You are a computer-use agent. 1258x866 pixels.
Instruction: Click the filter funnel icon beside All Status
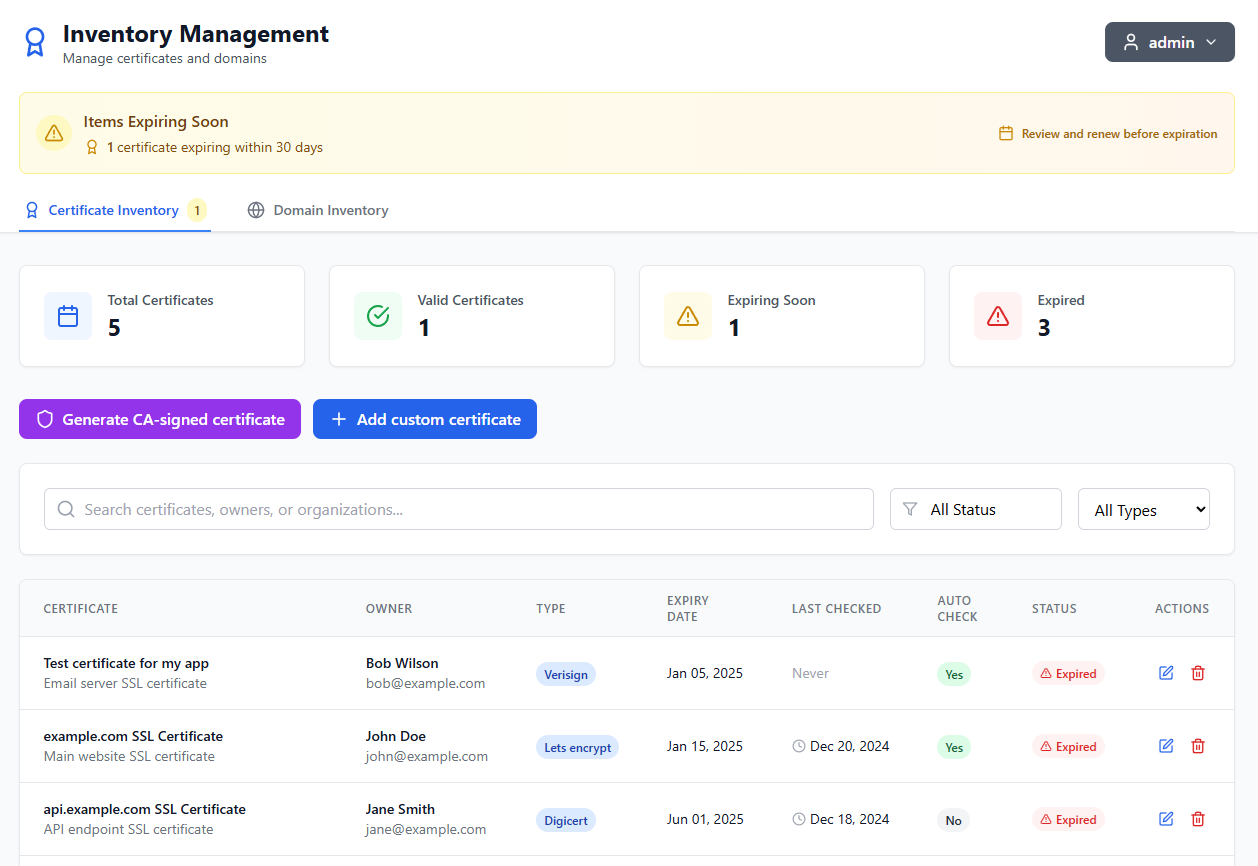[x=910, y=509]
